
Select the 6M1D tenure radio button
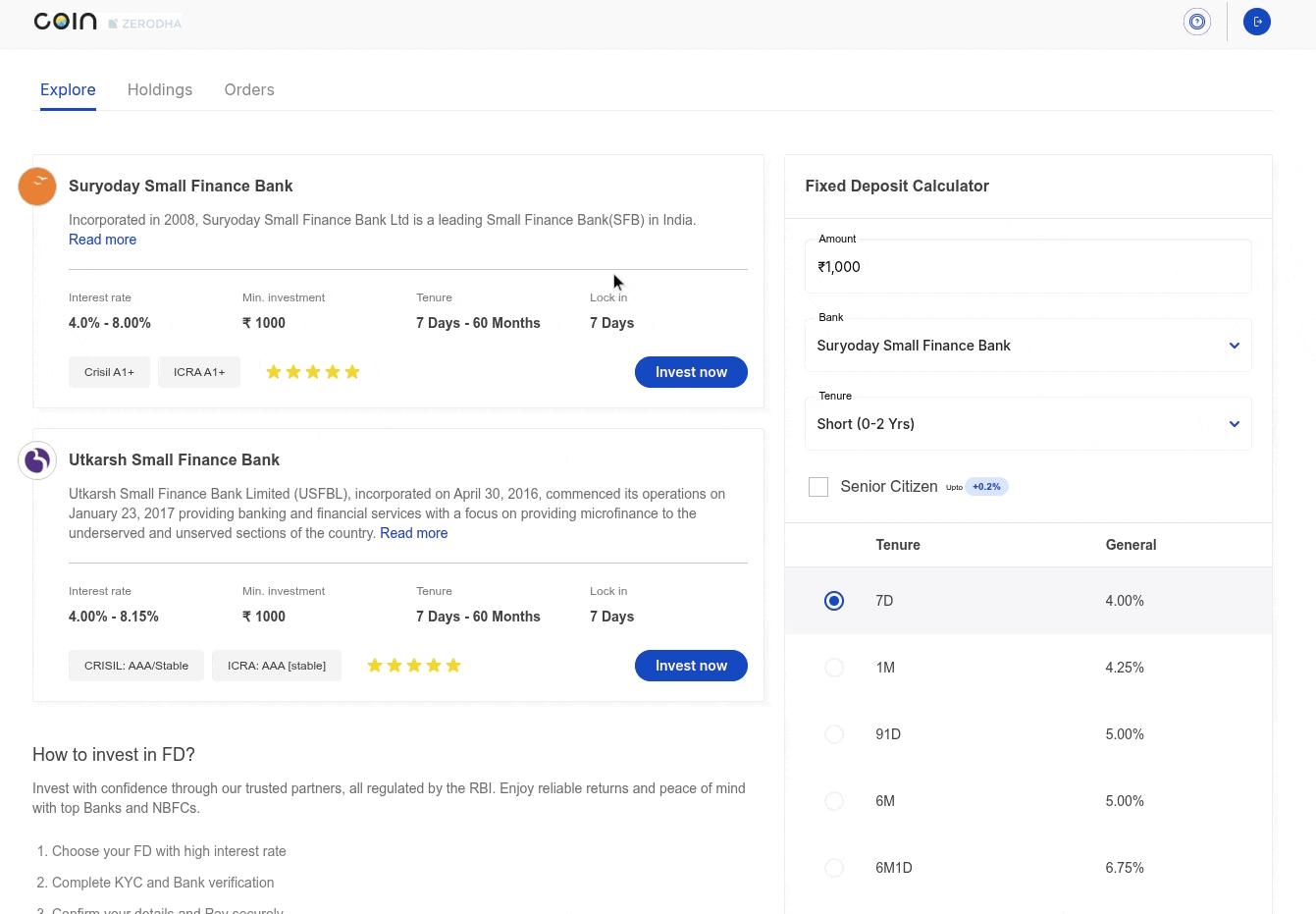click(x=834, y=868)
